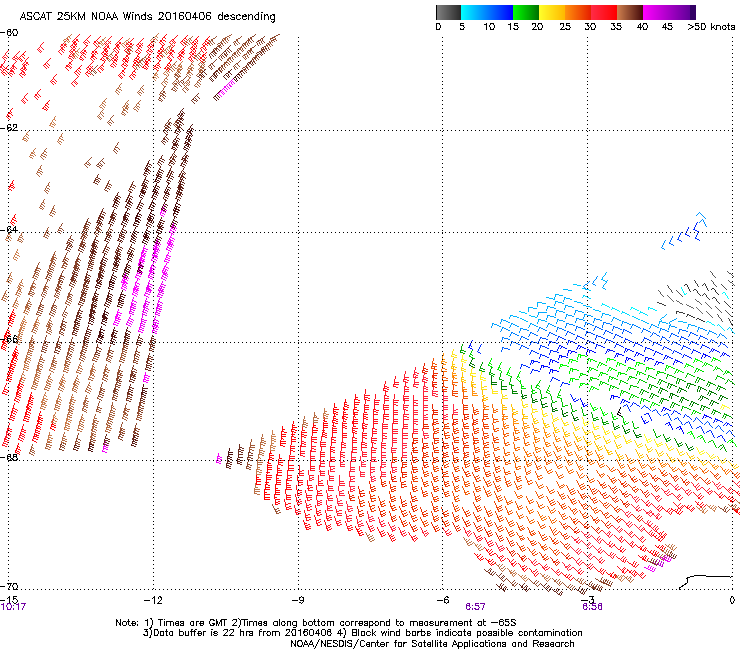
Task: Click the green 15-20 knots legend segment
Action: tap(526, 12)
